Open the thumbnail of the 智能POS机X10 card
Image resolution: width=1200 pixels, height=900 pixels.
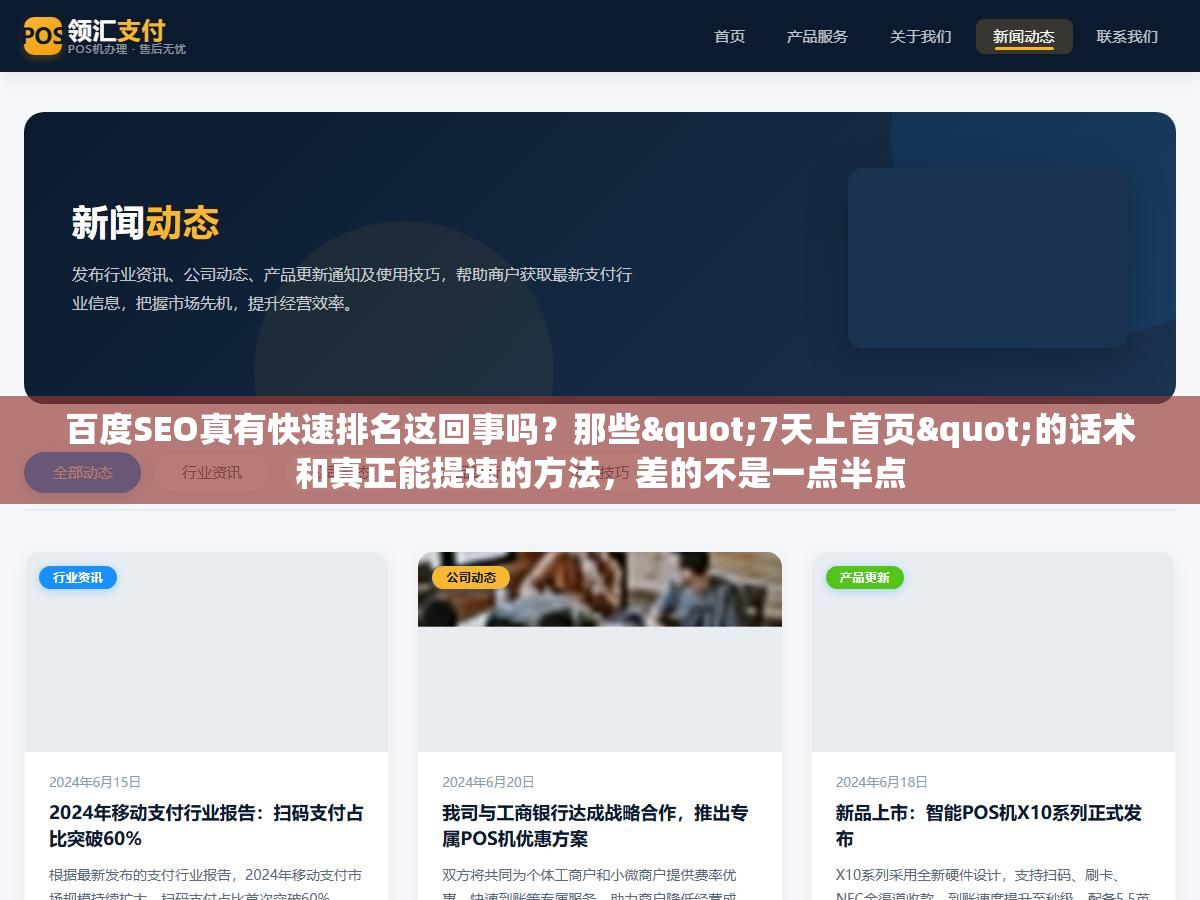point(993,652)
